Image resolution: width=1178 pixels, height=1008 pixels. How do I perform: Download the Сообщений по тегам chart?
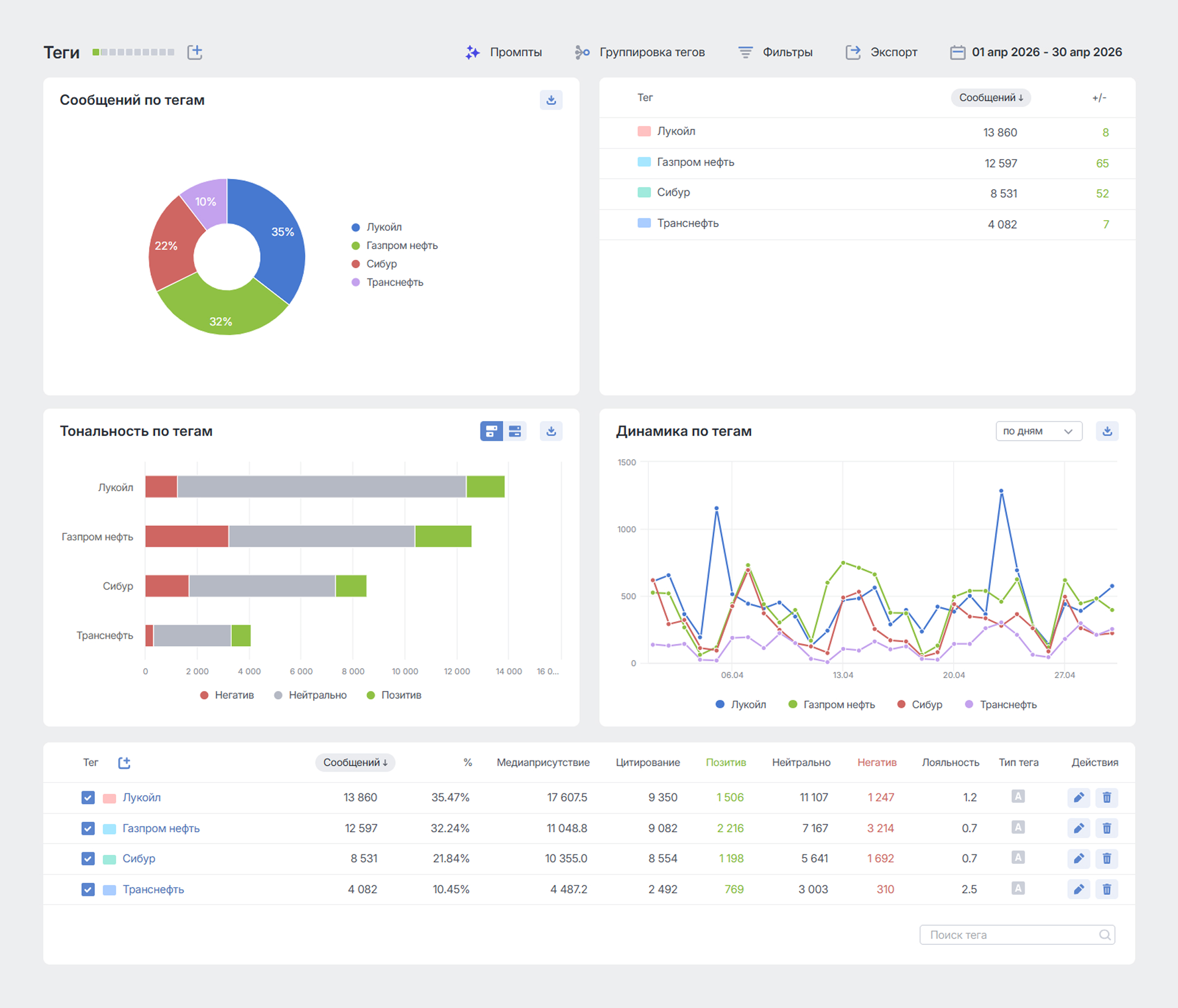tap(551, 100)
